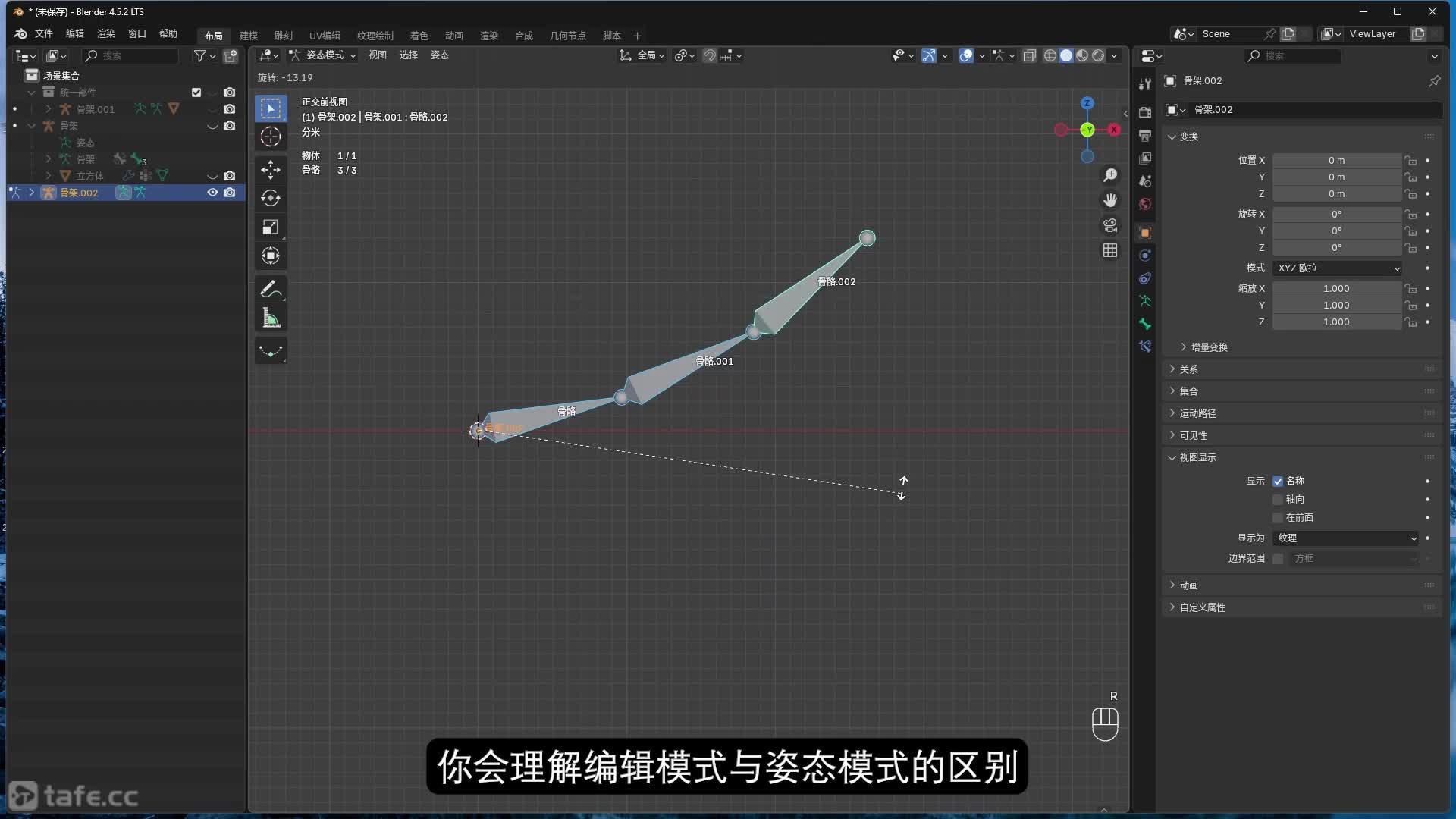Viewport: 1456px width, 819px height.
Task: Toggle the 名称 display checkbox
Action: (1278, 481)
